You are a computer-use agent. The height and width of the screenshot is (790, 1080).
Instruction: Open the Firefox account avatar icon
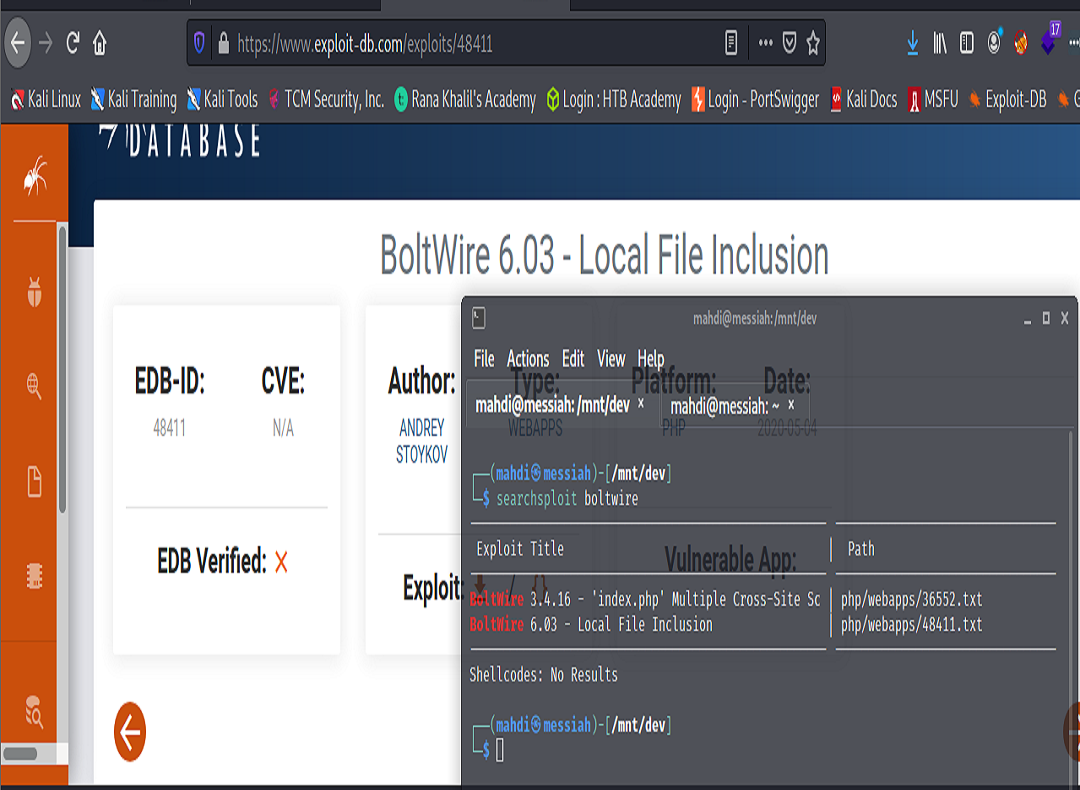[x=994, y=42]
